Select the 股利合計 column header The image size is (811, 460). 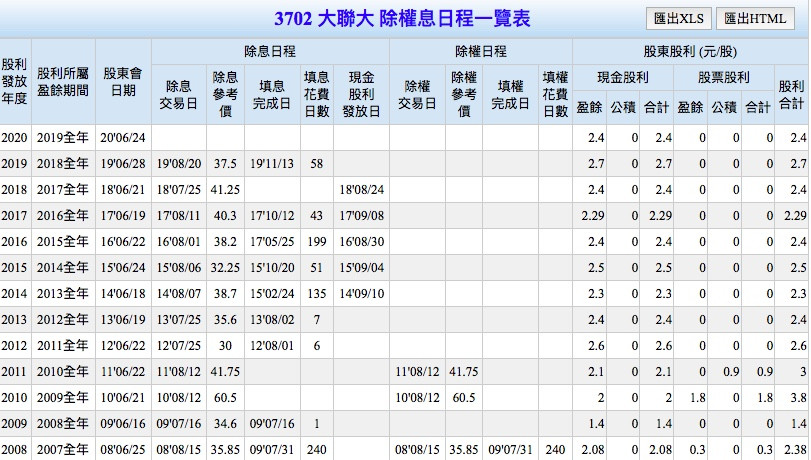[x=791, y=94]
